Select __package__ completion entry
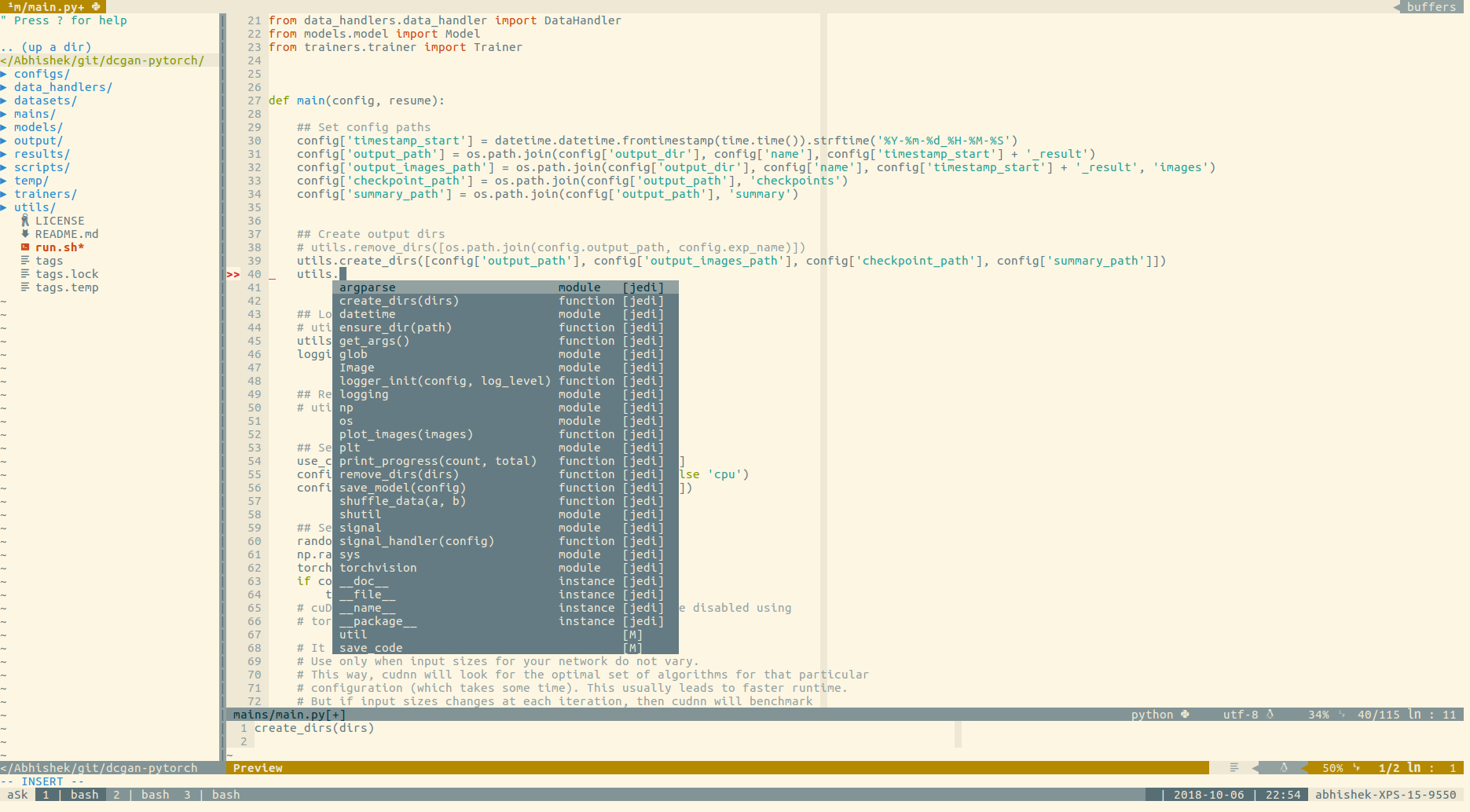The height and width of the screenshot is (812, 1470). tap(505, 621)
